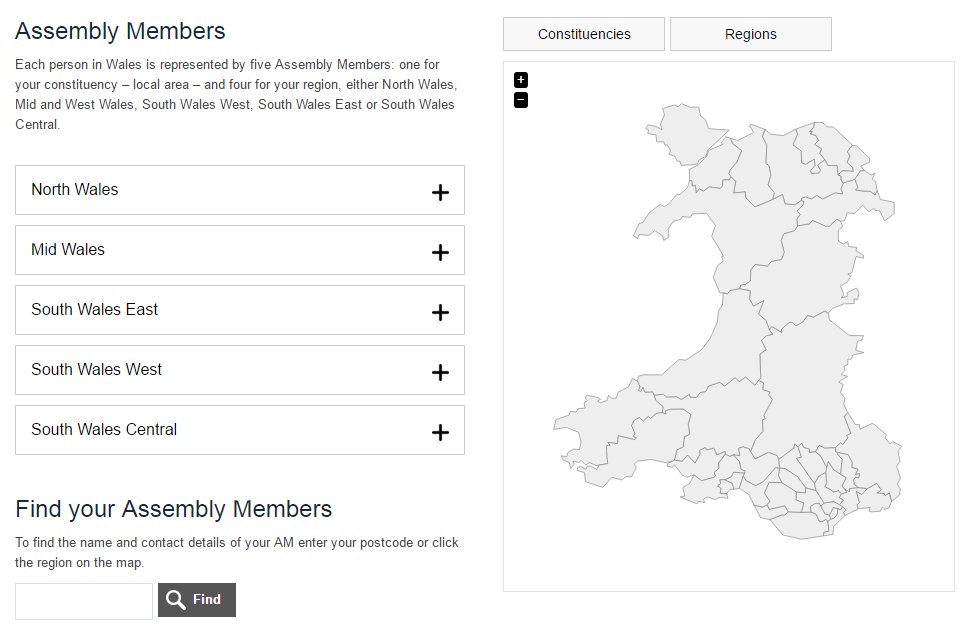The image size is (964, 640).
Task: Click the South Wales West row label
Action: pyautogui.click(x=97, y=369)
